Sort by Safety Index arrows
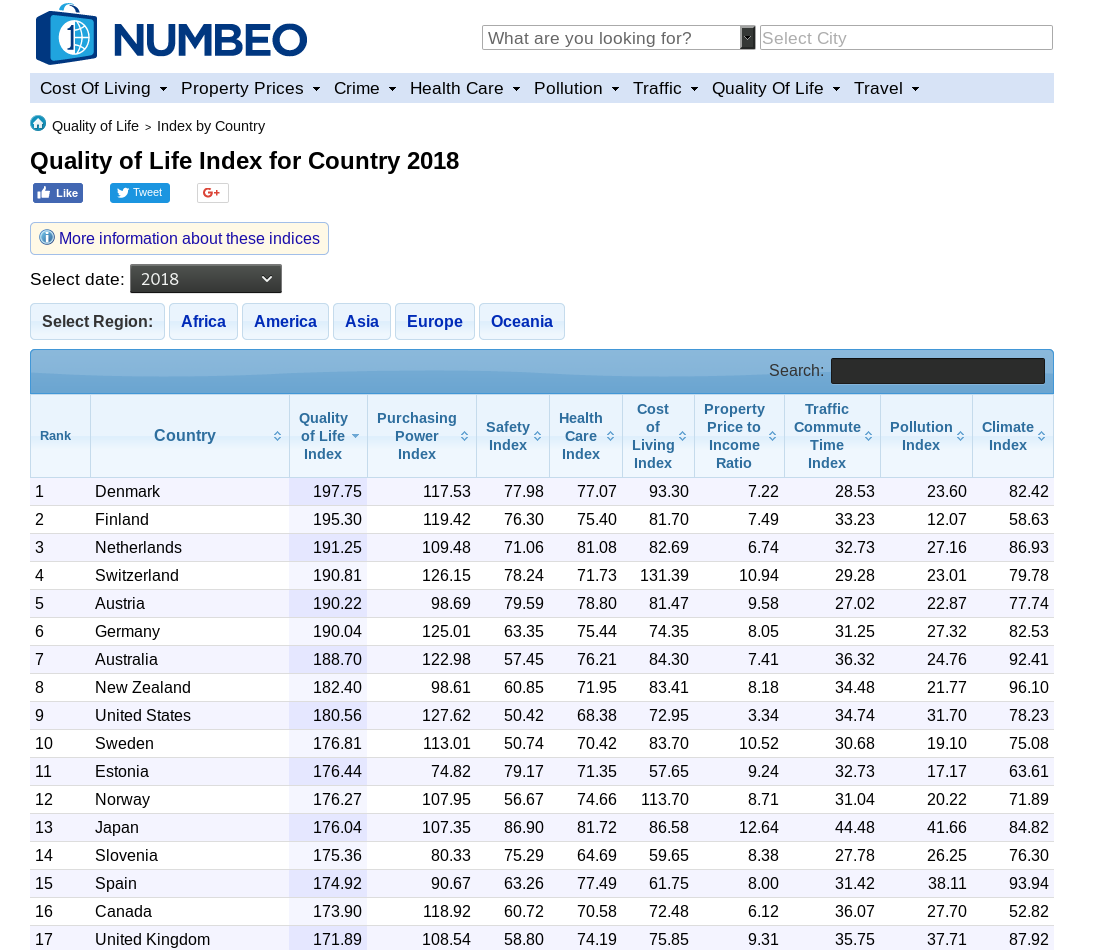Viewport: 1099px width, 950px height. pos(538,436)
